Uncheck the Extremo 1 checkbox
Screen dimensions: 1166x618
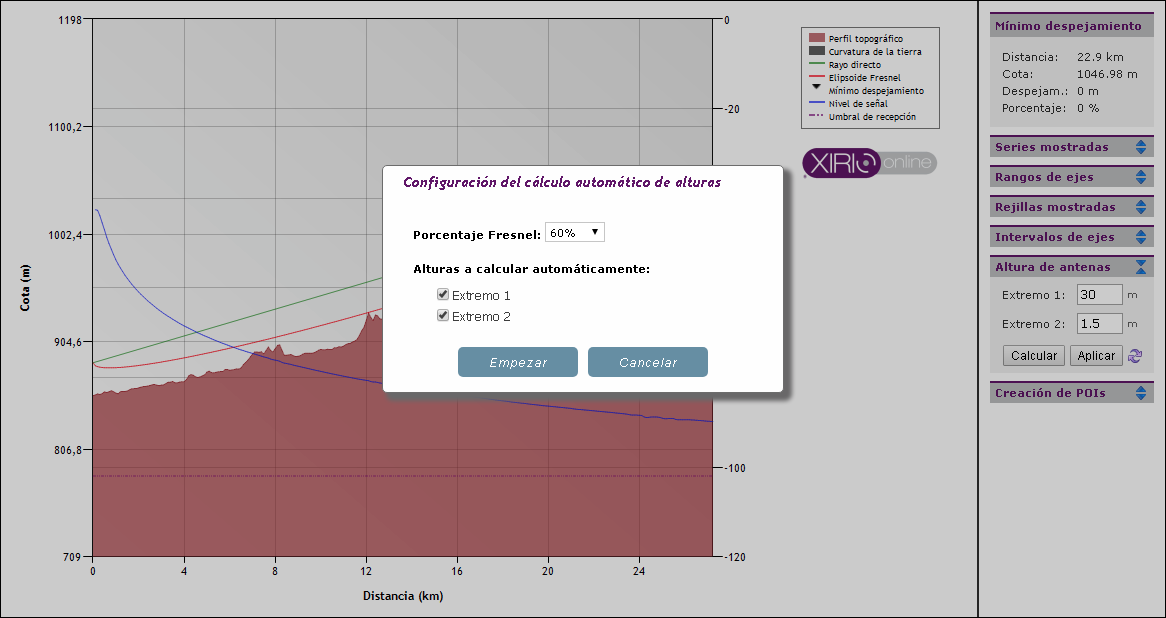point(443,295)
